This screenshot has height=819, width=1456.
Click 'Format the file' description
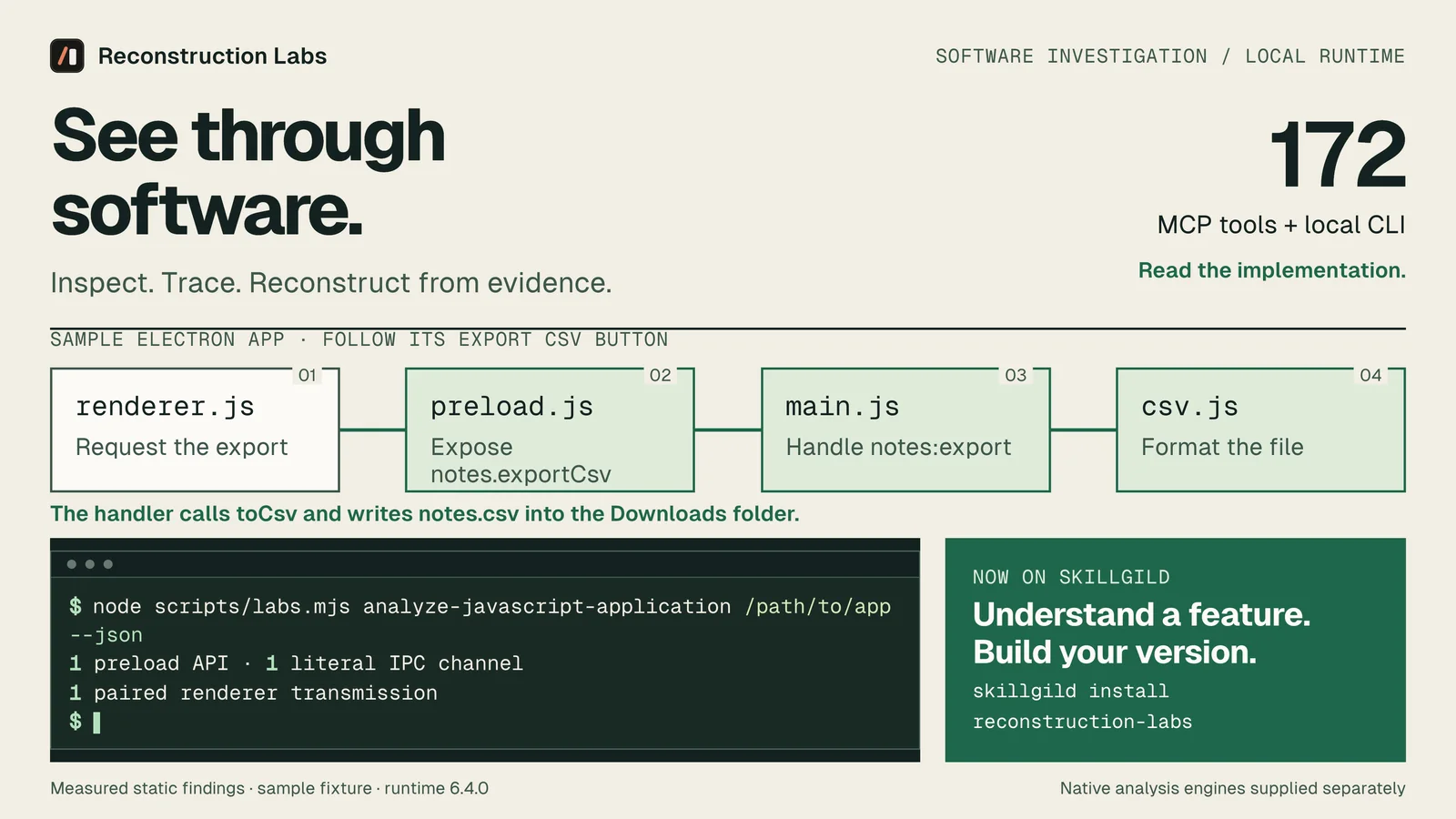point(1222,447)
